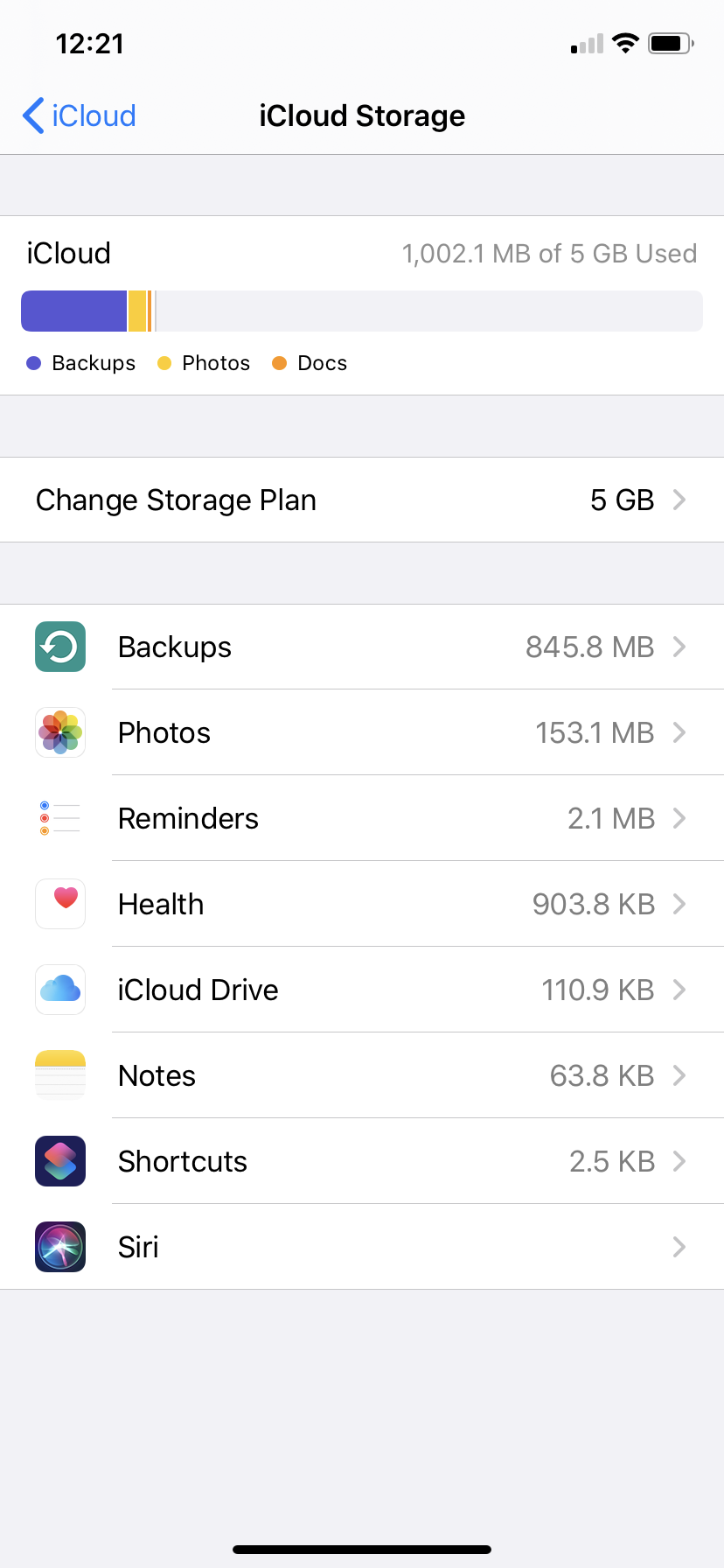Open the Reminders storage entry

188,818
